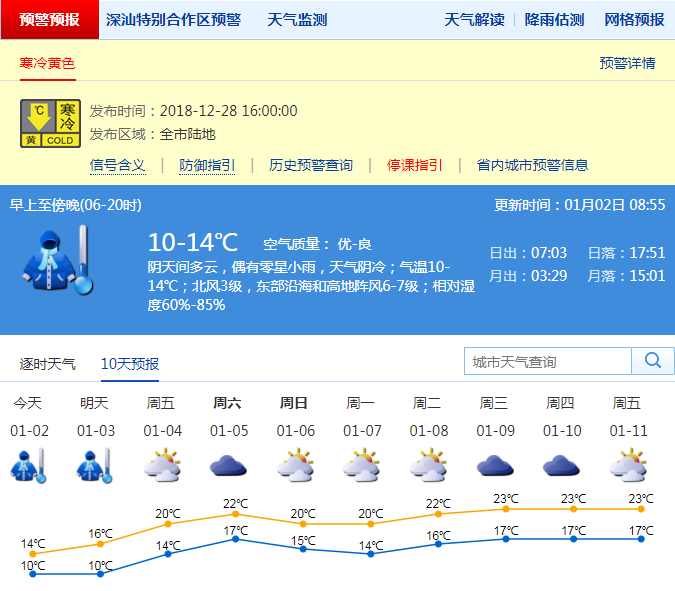Click the 01-09 overcast cloud icon

494,466
